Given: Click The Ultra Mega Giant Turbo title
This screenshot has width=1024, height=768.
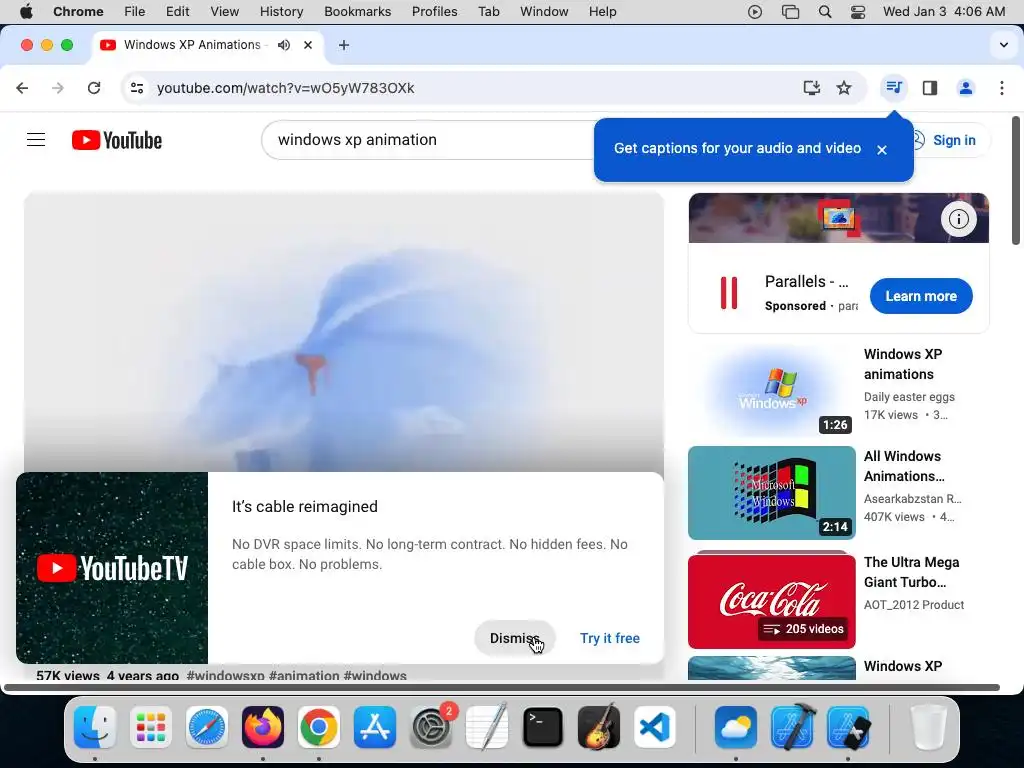Looking at the screenshot, I should point(912,572).
